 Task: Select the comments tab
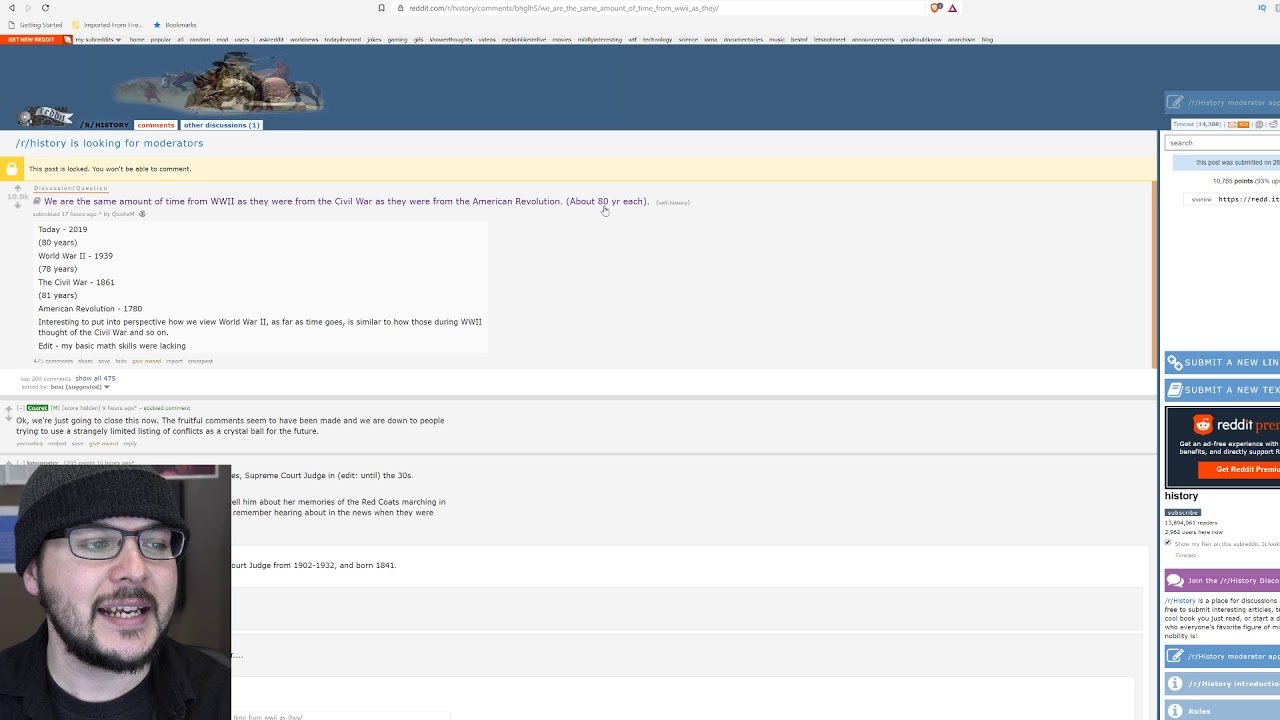pos(155,125)
